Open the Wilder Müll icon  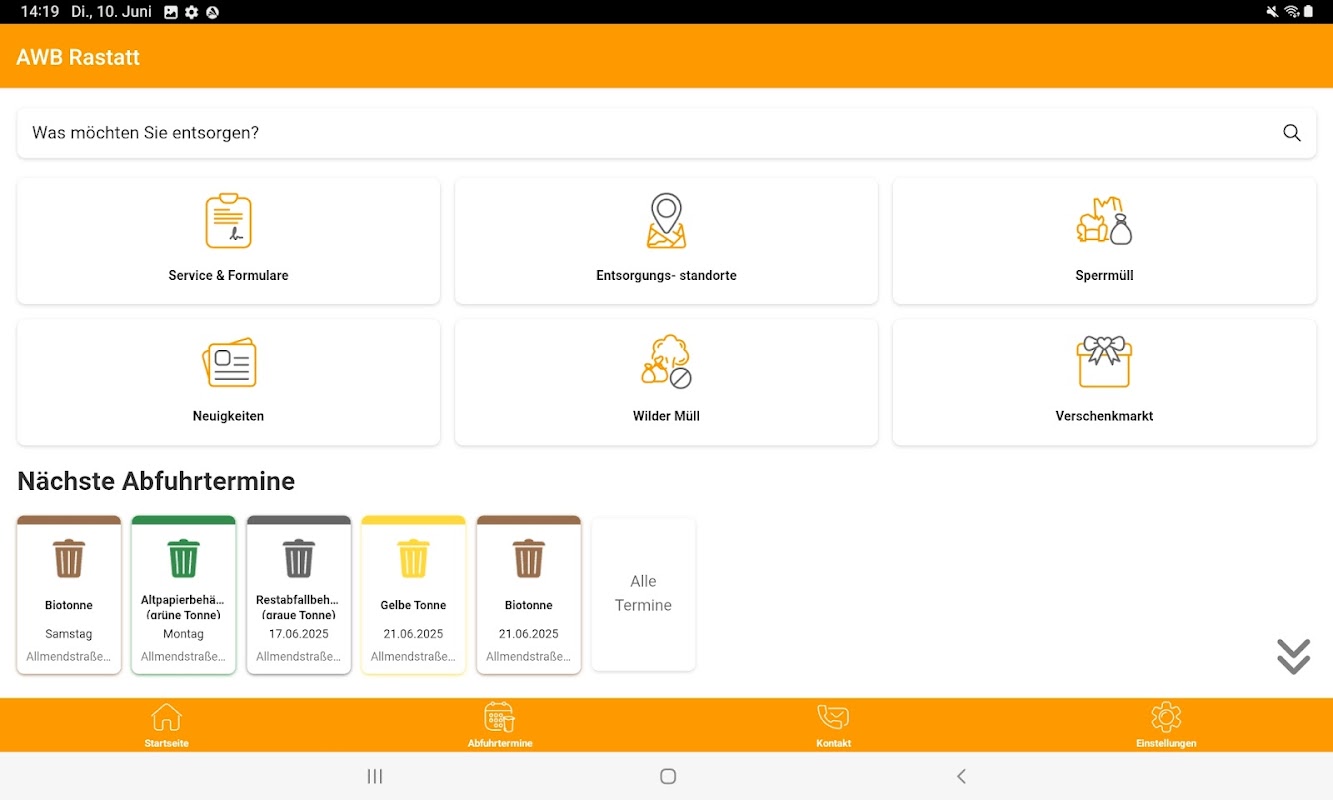click(666, 362)
